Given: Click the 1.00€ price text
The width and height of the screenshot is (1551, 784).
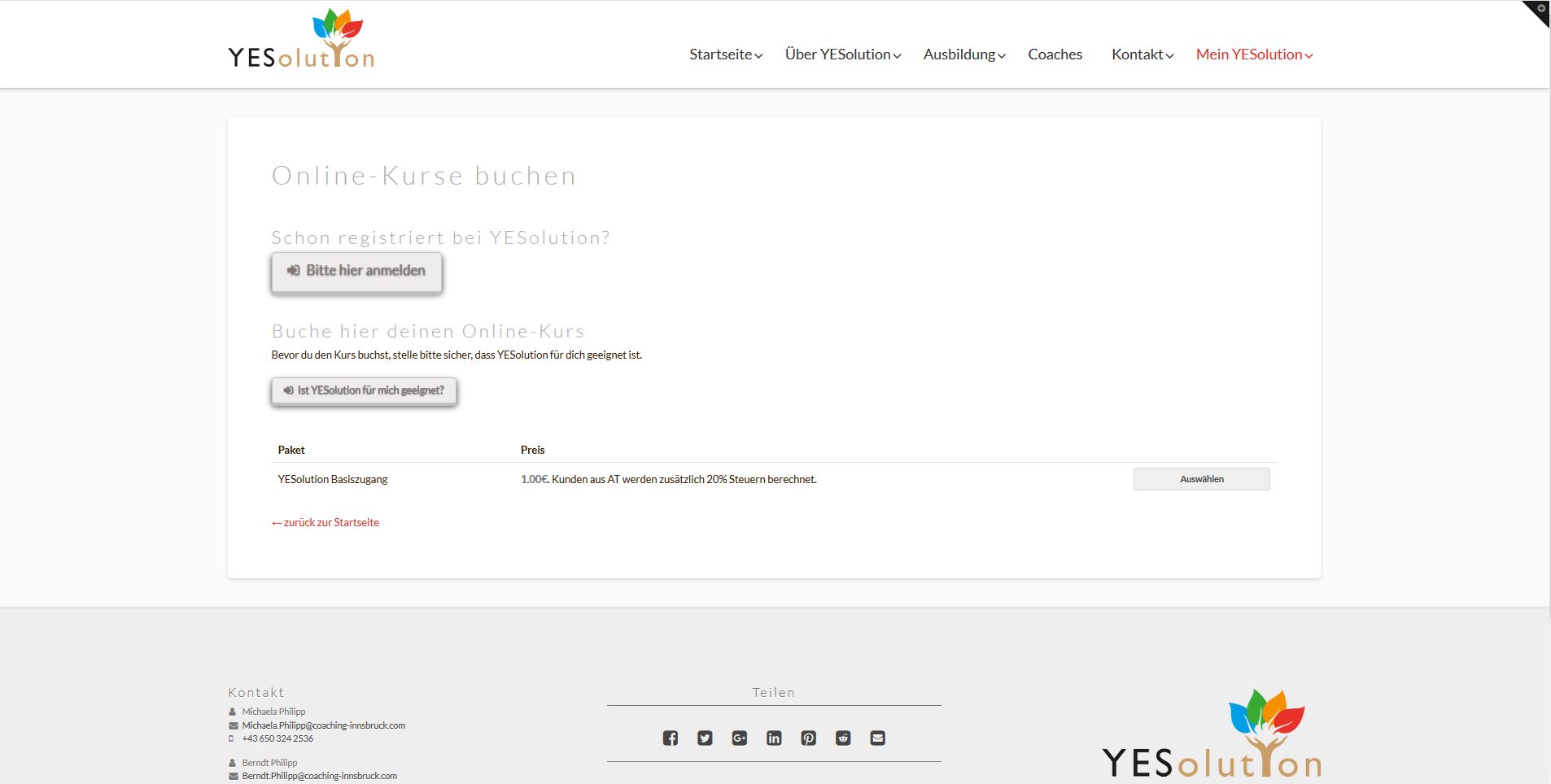Looking at the screenshot, I should pos(534,479).
